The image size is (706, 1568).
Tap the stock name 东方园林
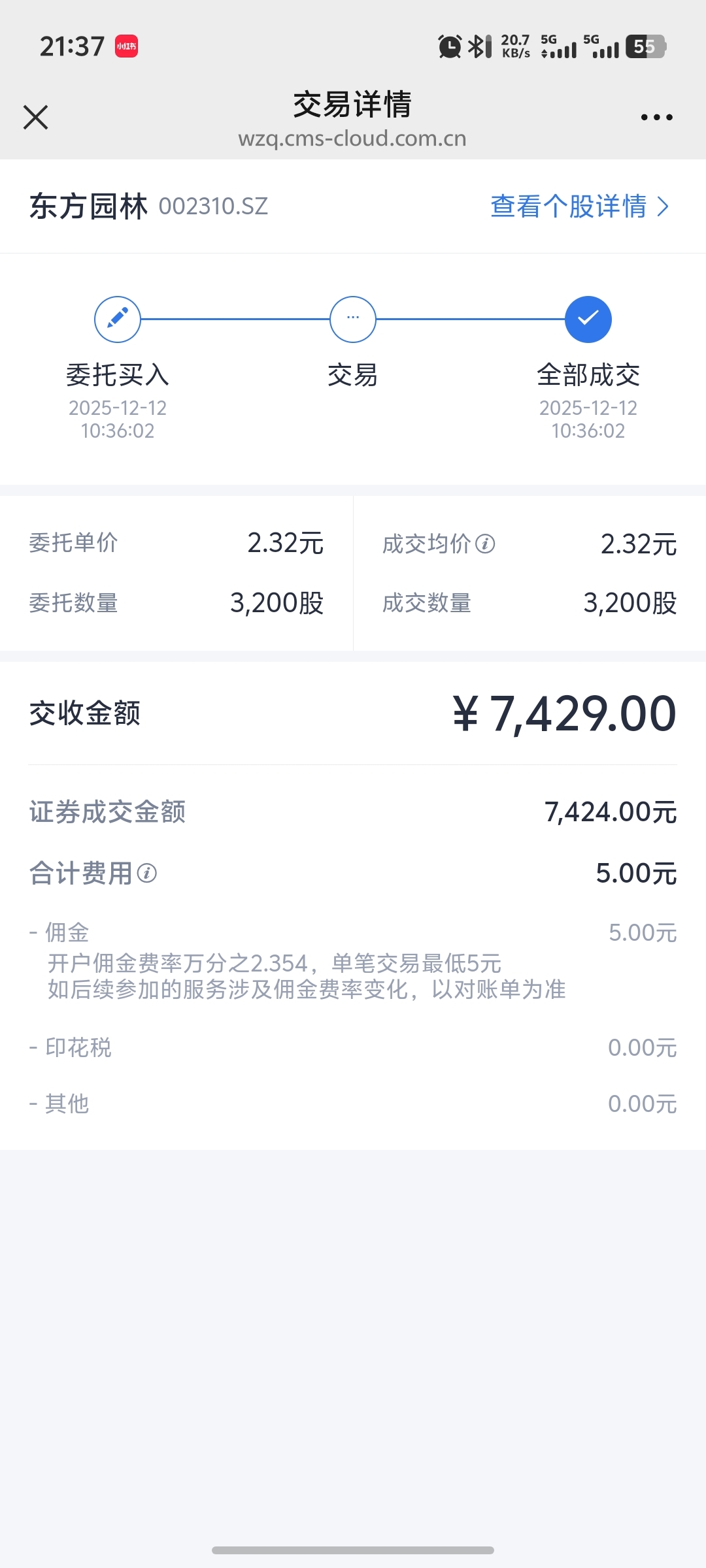[88, 206]
